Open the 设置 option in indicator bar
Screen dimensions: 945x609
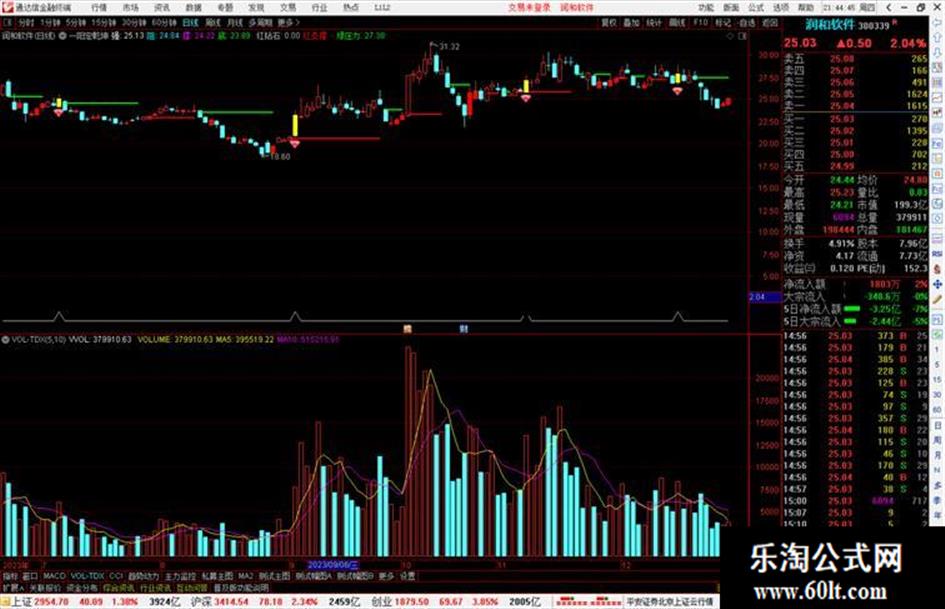(407, 576)
